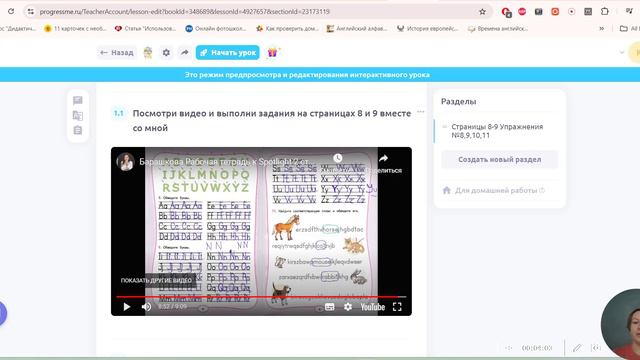Image resolution: width=640 pixels, height=360 pixels.
Task: Bookmark this page with the star icon
Action: (x=482, y=11)
